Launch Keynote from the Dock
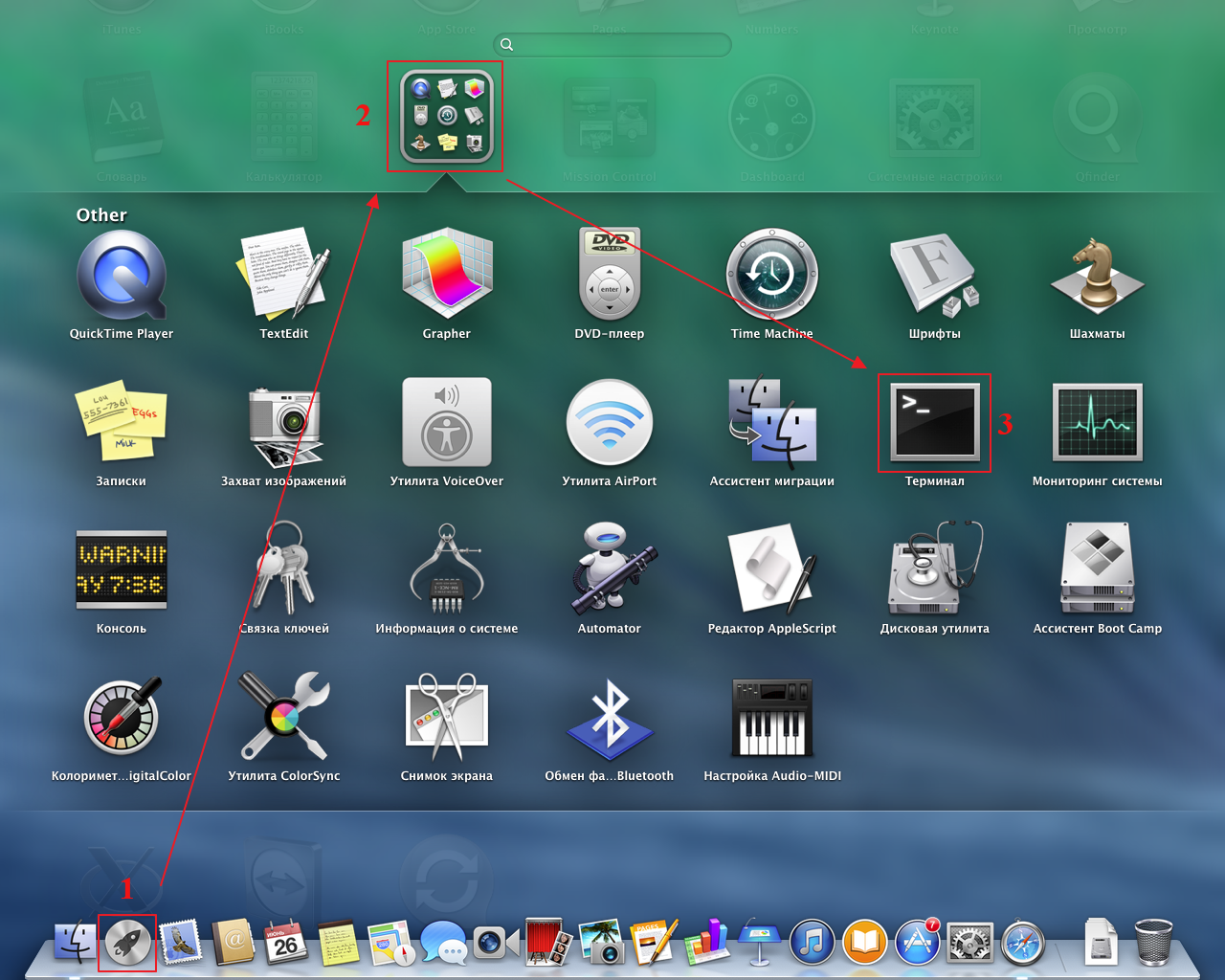Image resolution: width=1225 pixels, height=980 pixels. [x=760, y=943]
